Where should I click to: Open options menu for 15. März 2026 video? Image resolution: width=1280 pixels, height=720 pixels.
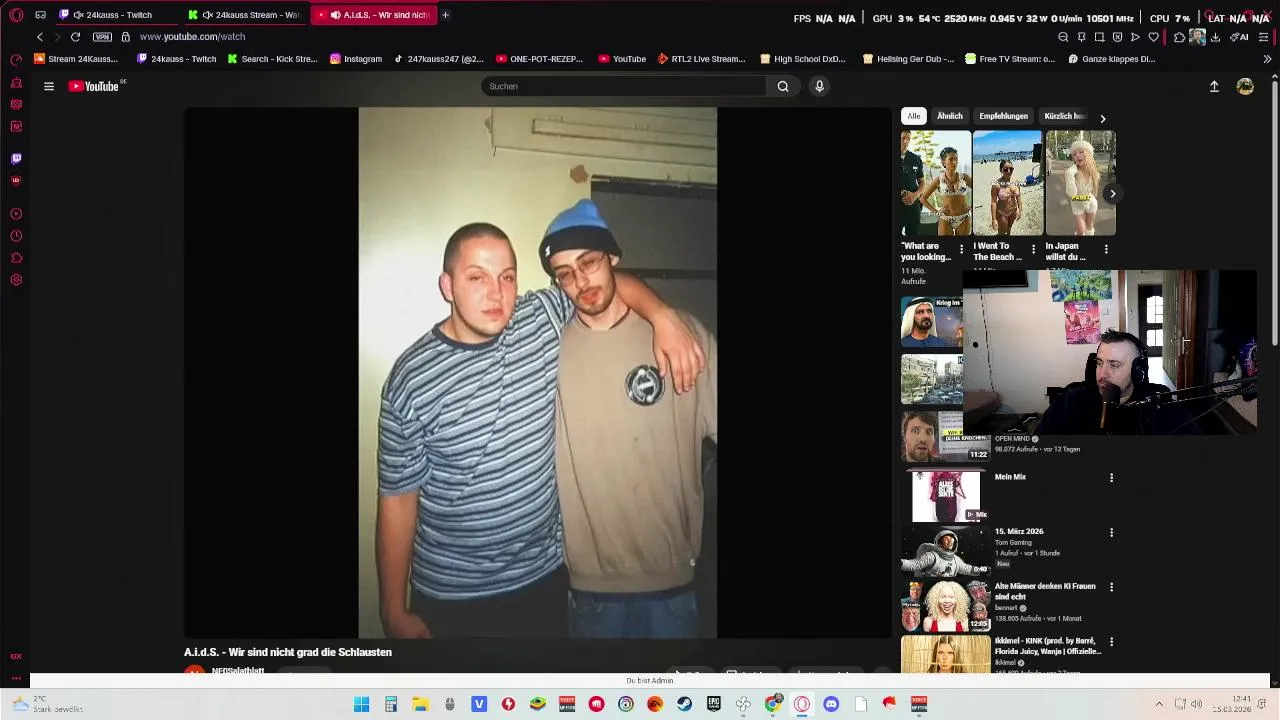1111,533
